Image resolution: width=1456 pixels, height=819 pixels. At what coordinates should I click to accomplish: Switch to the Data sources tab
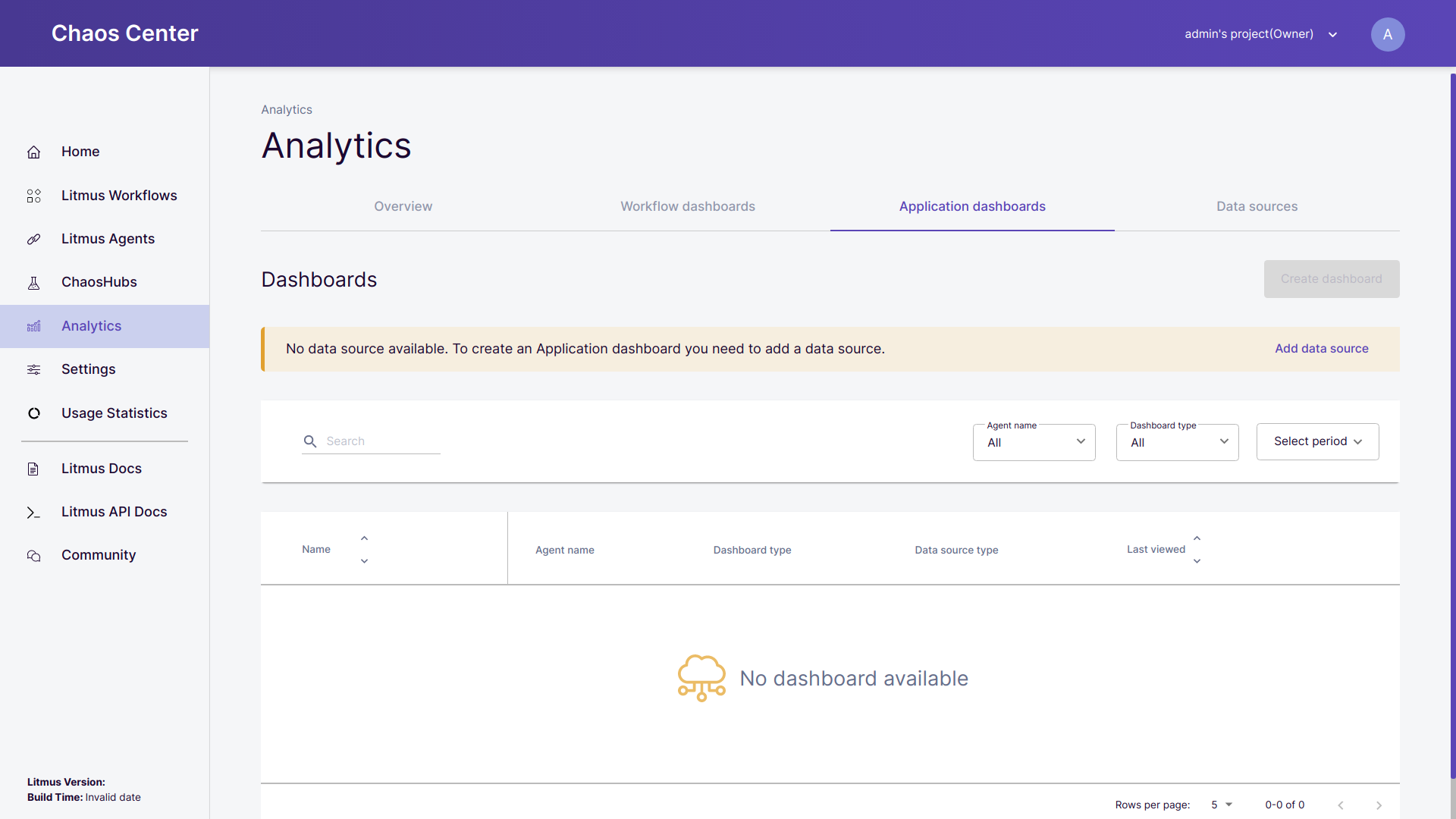pos(1257,206)
